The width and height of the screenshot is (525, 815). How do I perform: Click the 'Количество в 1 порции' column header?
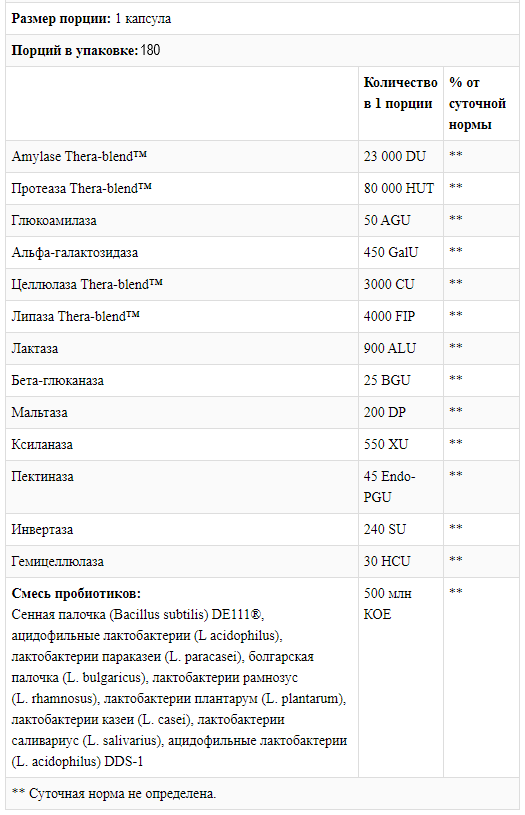400,93
